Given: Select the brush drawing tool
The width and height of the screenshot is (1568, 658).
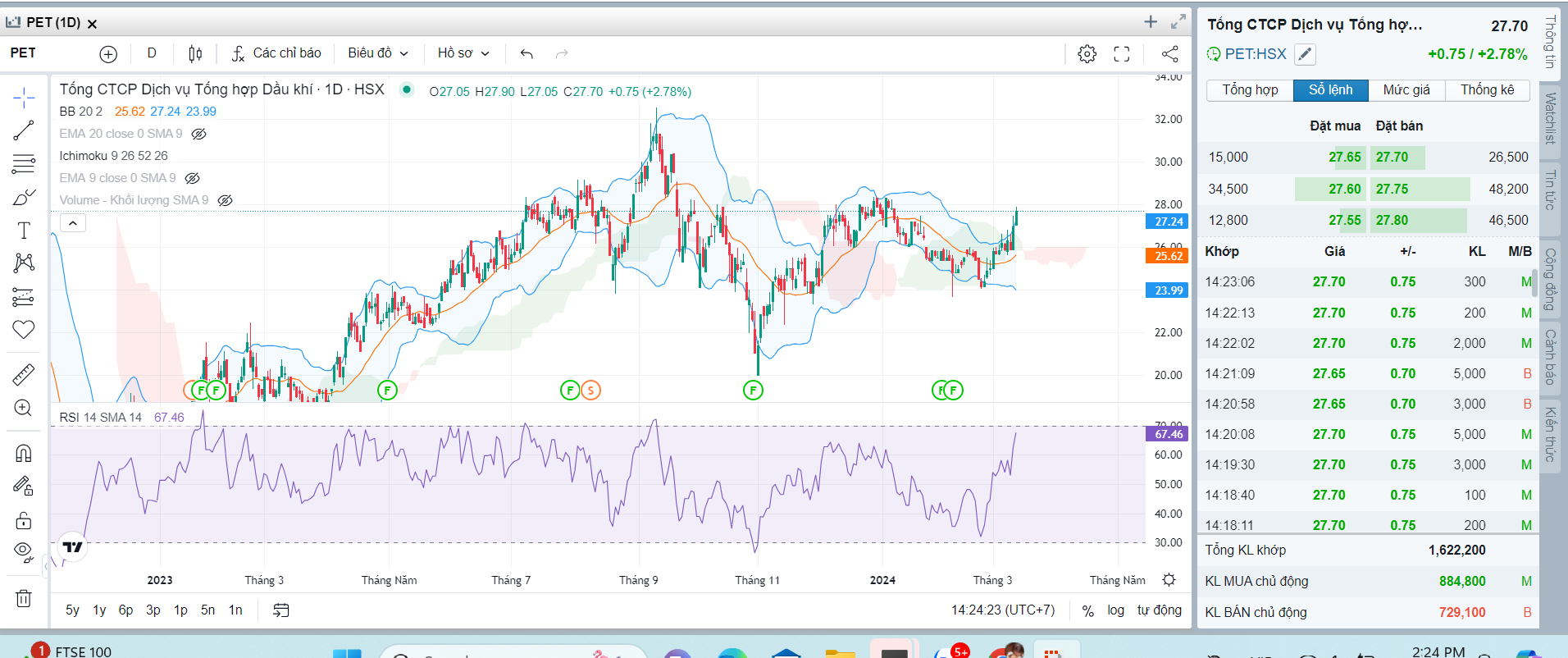Looking at the screenshot, I should [24, 198].
